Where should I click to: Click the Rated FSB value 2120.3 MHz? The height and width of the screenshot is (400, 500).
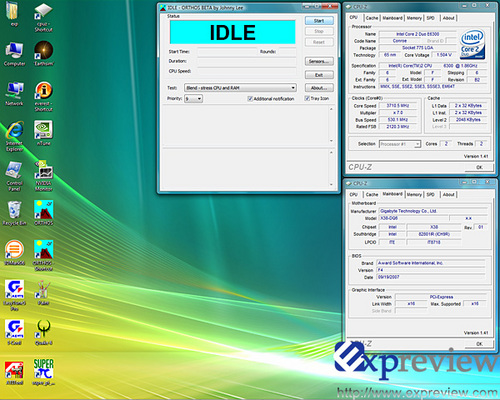click(x=398, y=127)
